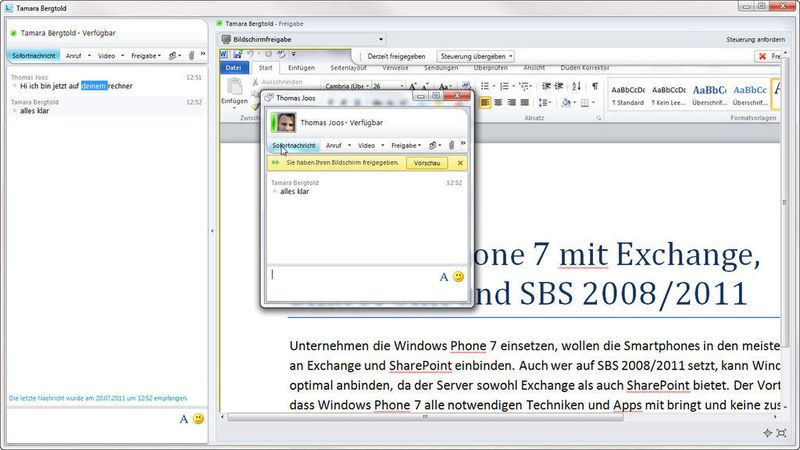Click the change case Aa icon in Word
800x450 pixels.
point(444,86)
